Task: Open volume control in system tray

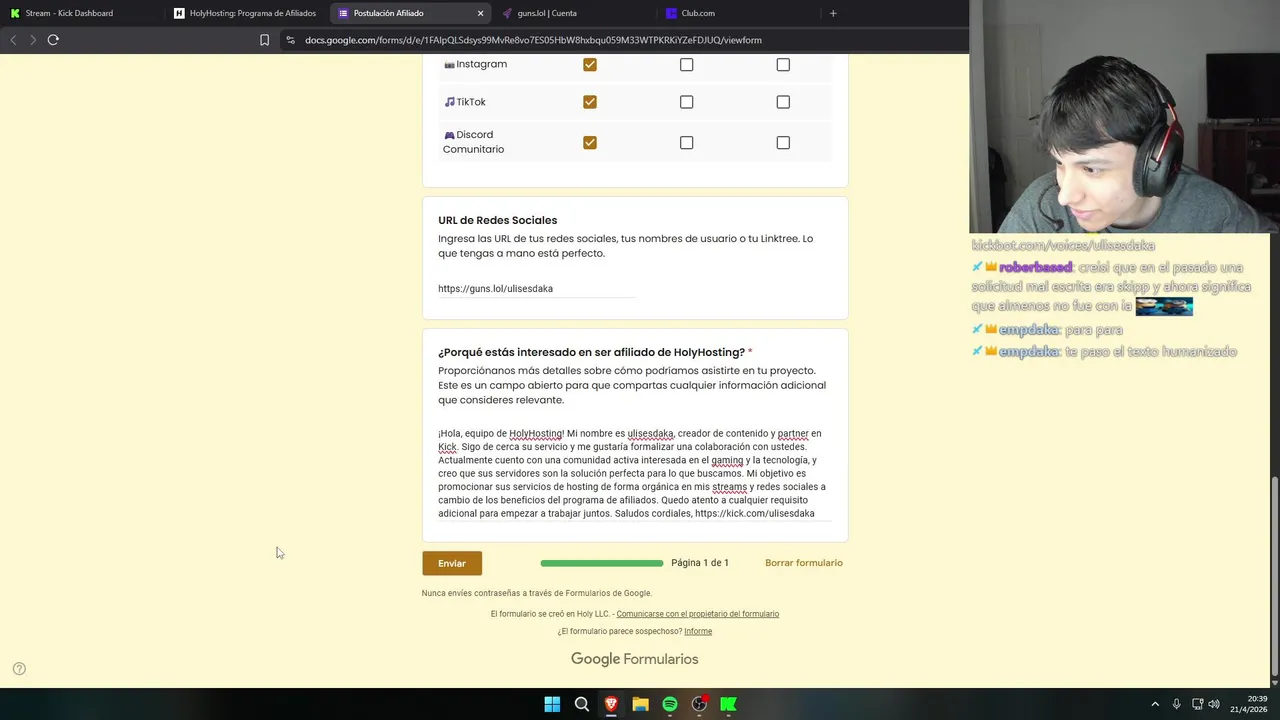Action: pos(1214,704)
